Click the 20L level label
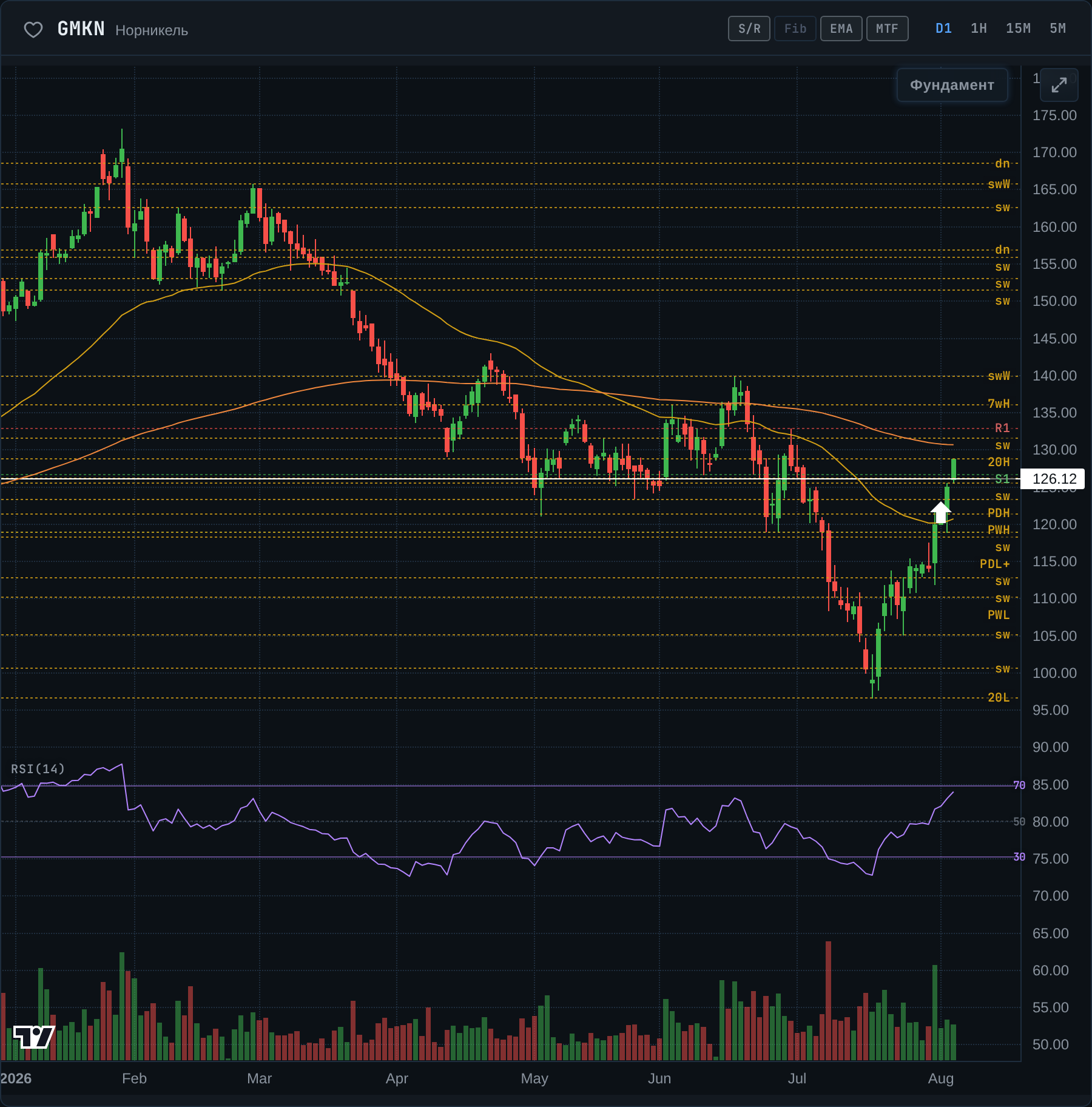The width and height of the screenshot is (1092, 1107). [999, 698]
